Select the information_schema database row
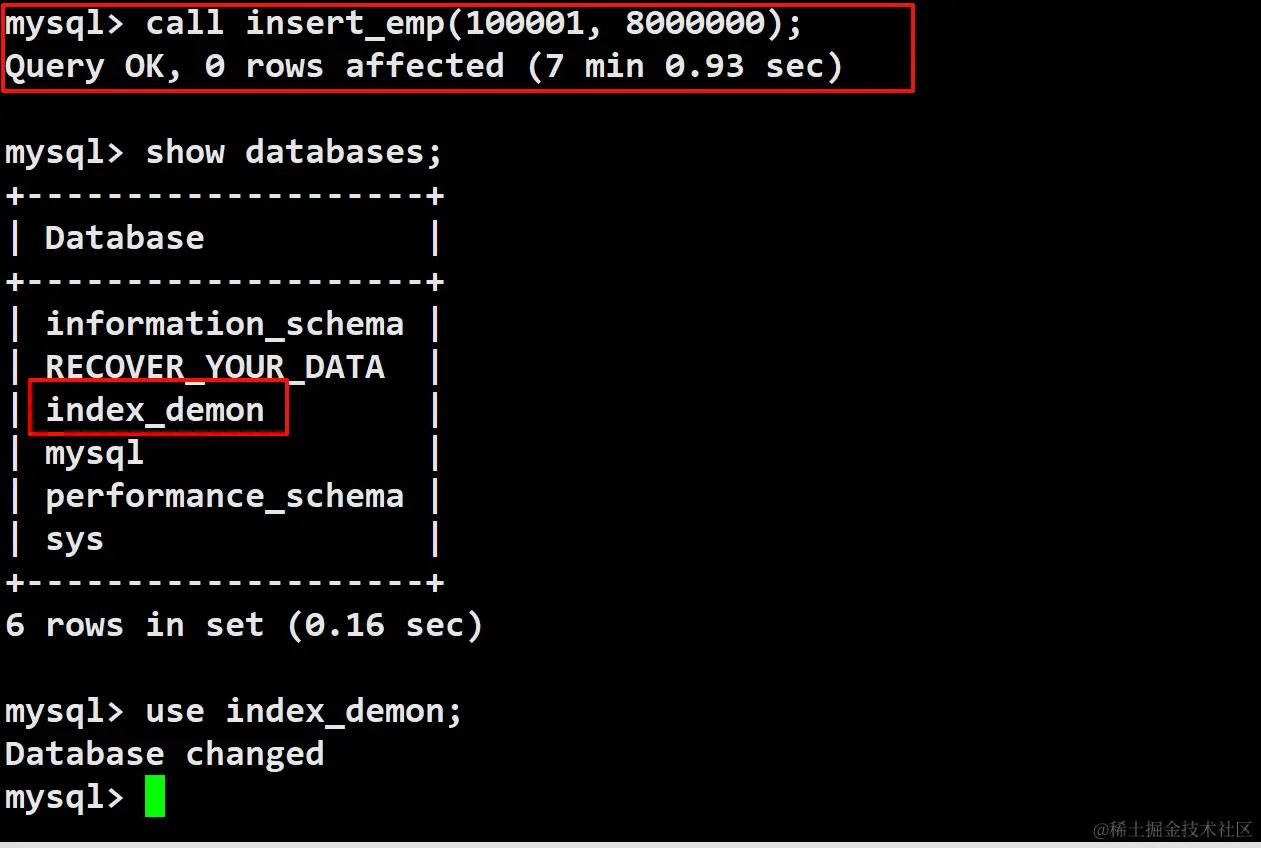 click(224, 324)
